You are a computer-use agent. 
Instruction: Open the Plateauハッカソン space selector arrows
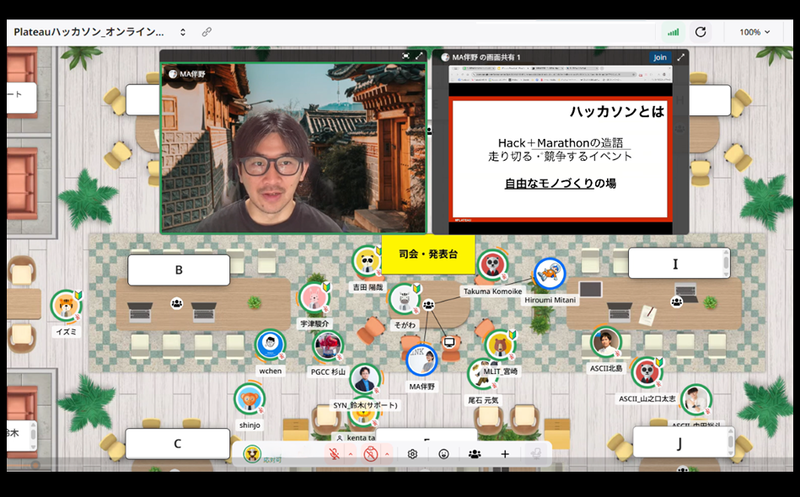(x=183, y=32)
